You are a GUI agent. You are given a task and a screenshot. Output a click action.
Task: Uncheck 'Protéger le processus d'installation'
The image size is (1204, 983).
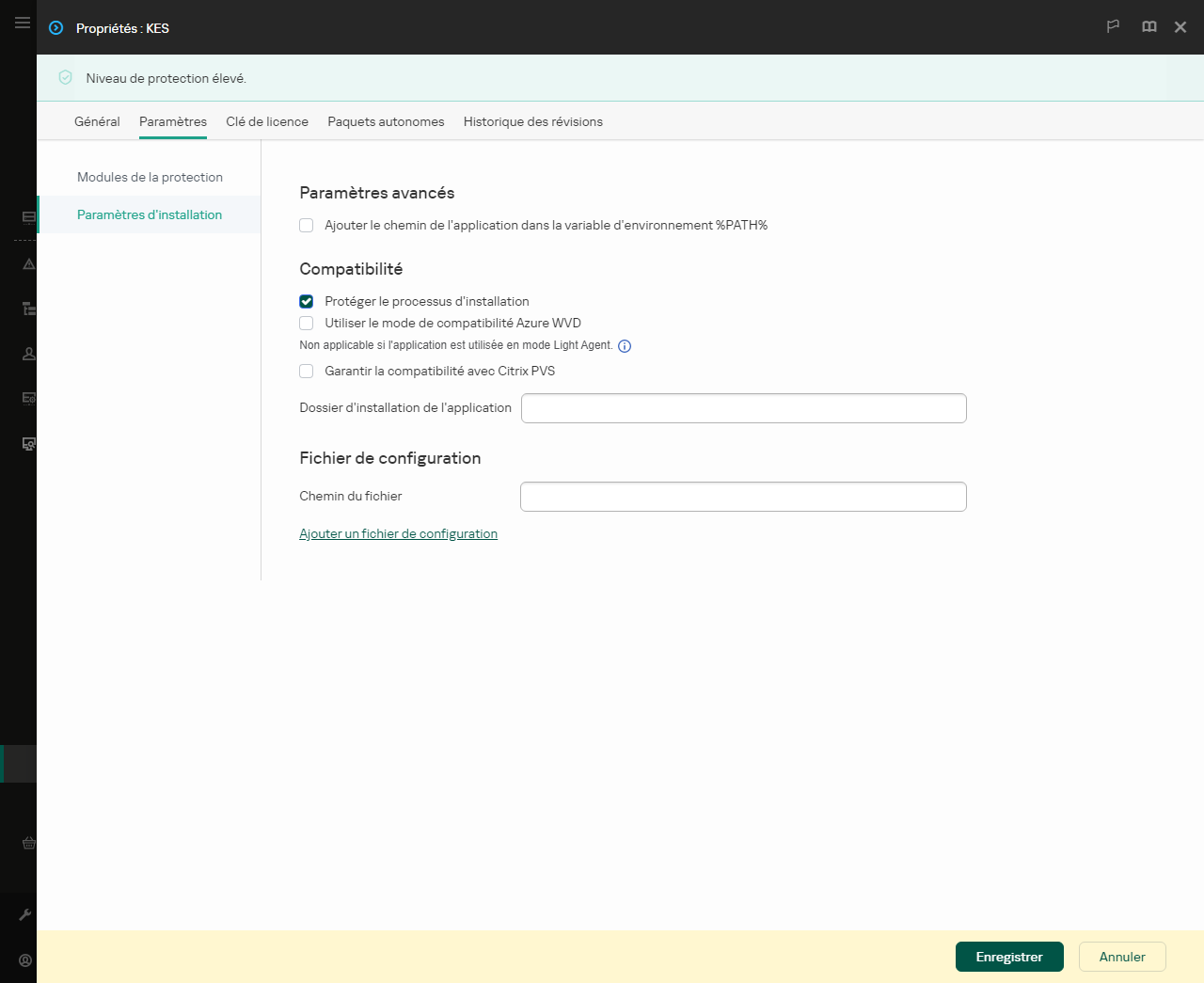[x=306, y=301]
